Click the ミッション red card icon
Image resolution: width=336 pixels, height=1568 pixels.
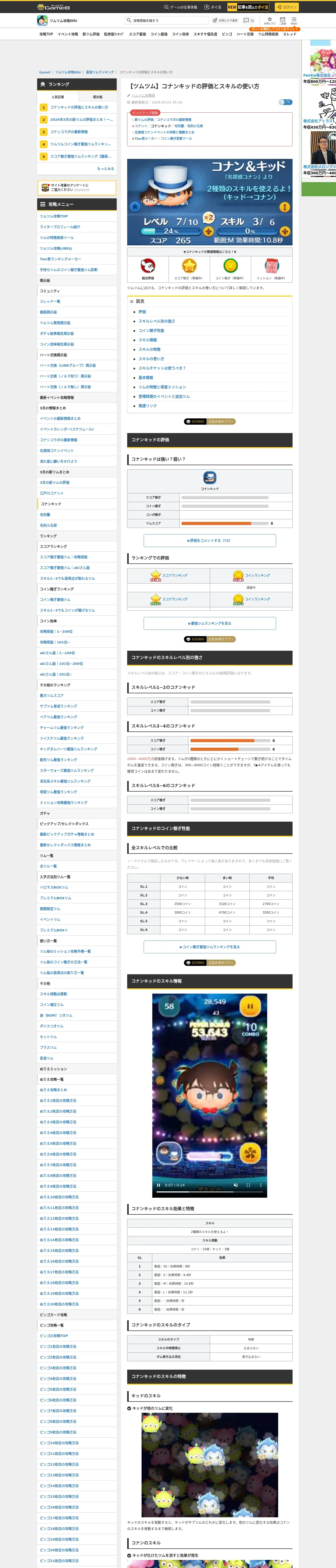[271, 266]
